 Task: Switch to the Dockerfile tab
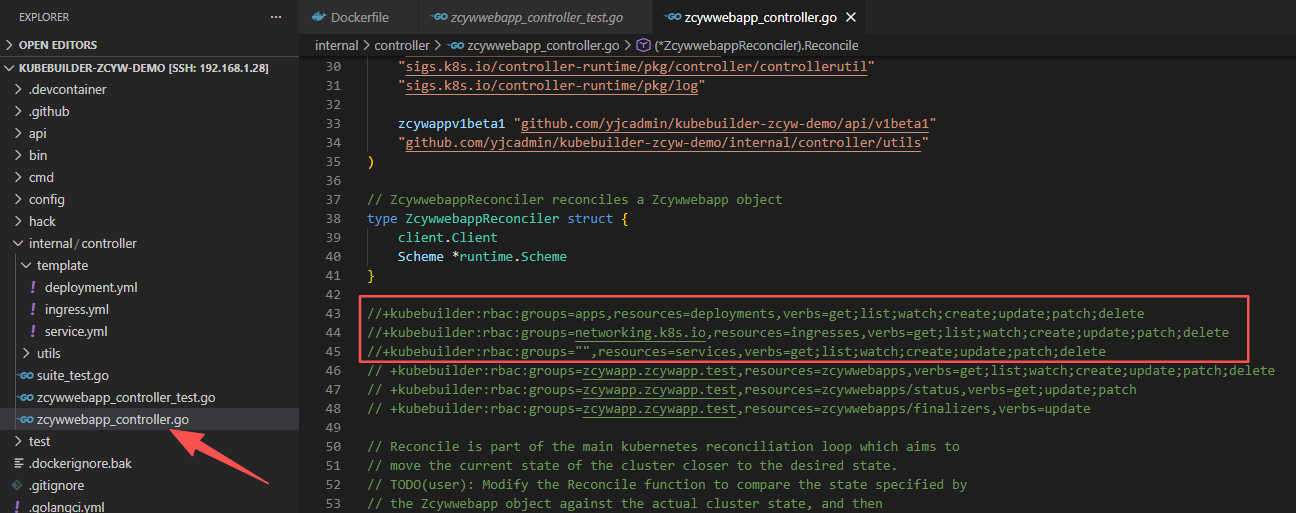click(x=349, y=18)
